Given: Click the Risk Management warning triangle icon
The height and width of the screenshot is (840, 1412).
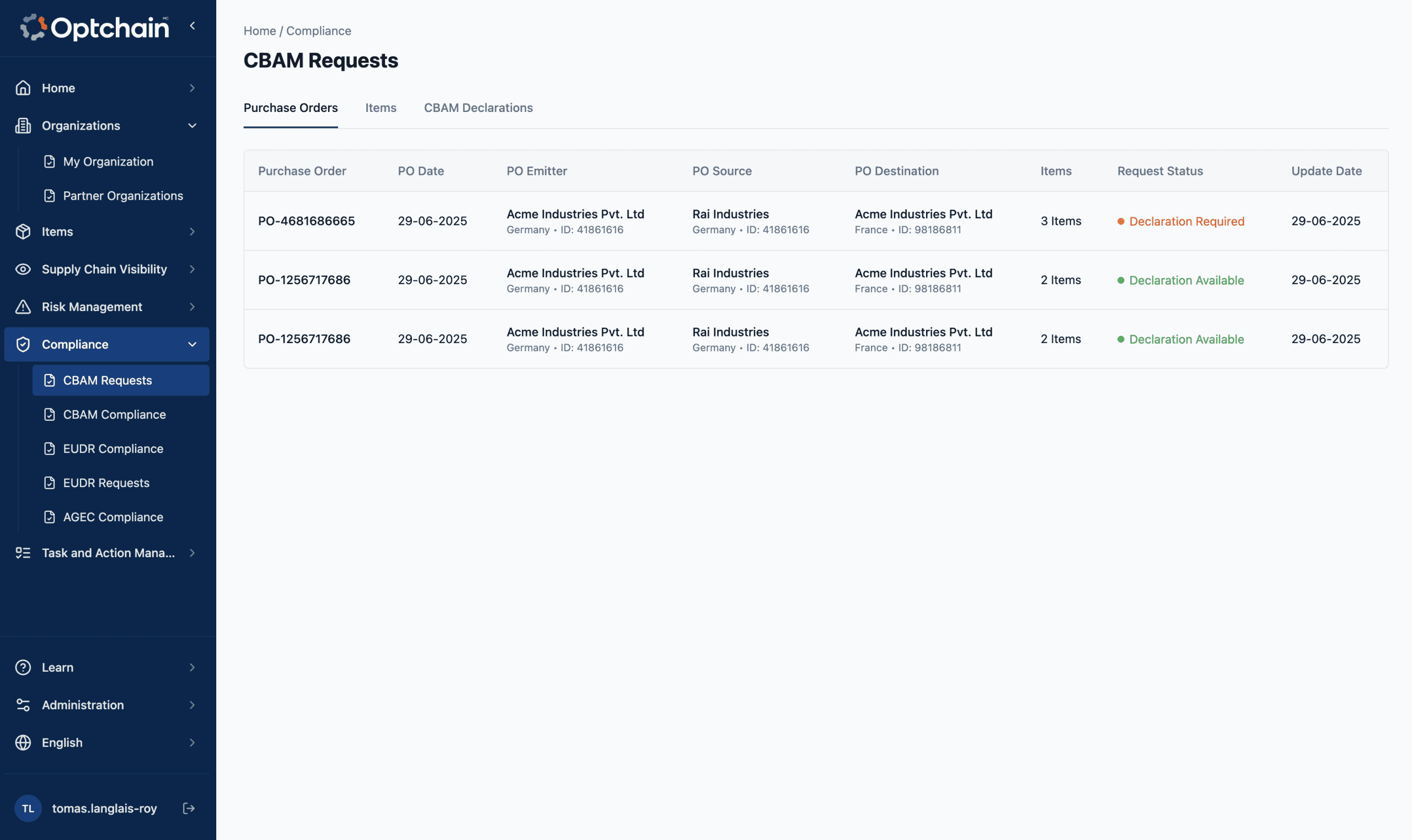Looking at the screenshot, I should coord(23,307).
